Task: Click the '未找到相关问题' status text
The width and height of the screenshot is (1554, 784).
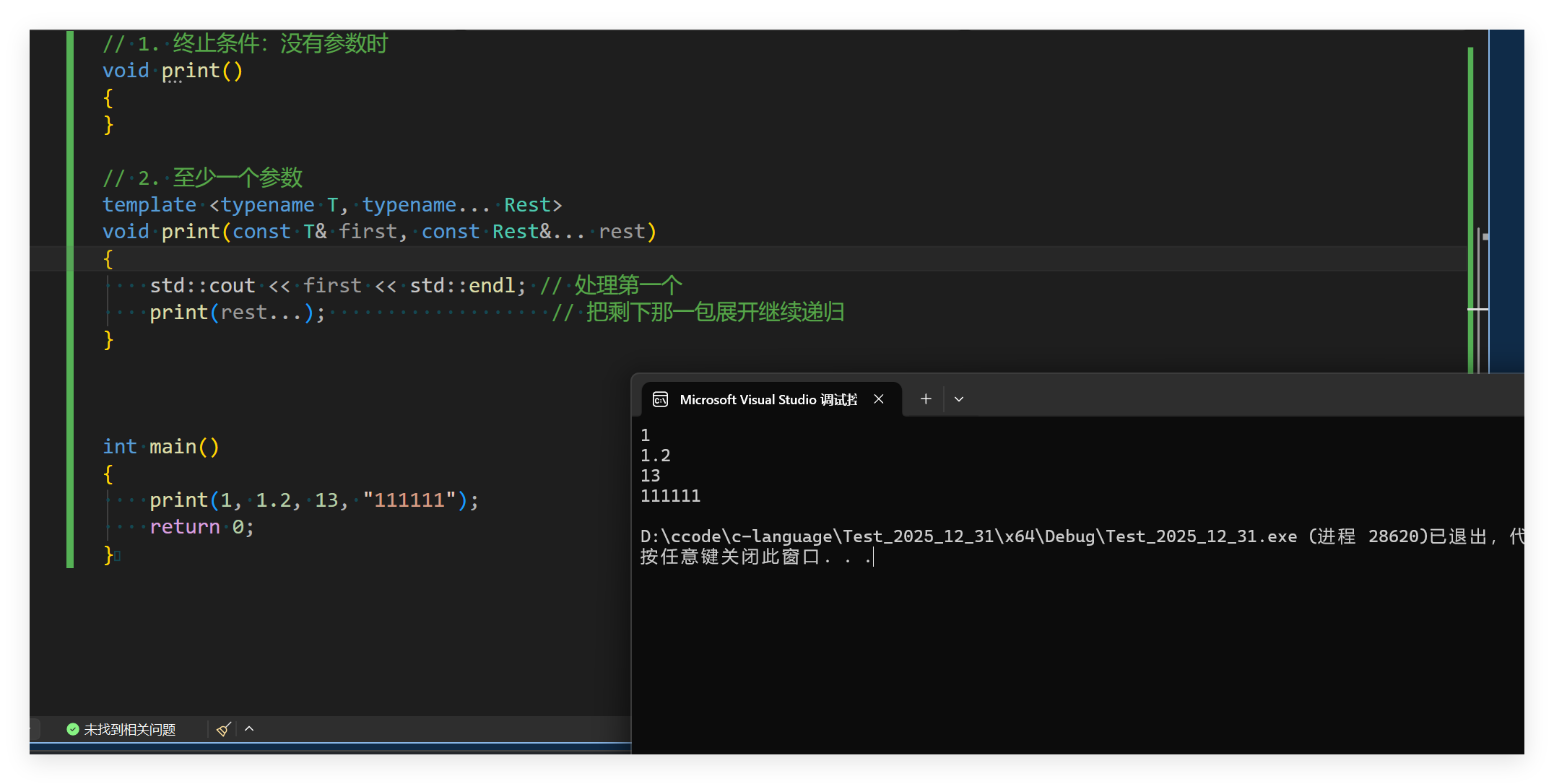Action: coord(130,729)
